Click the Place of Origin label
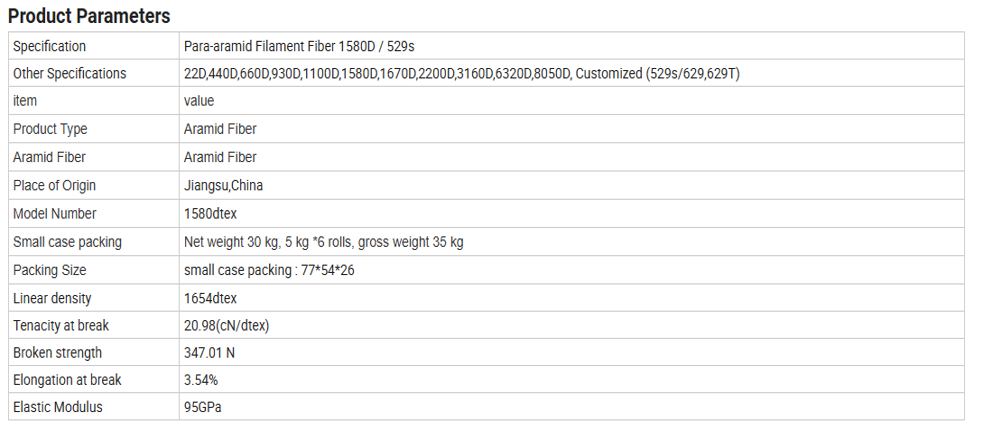 (55, 185)
